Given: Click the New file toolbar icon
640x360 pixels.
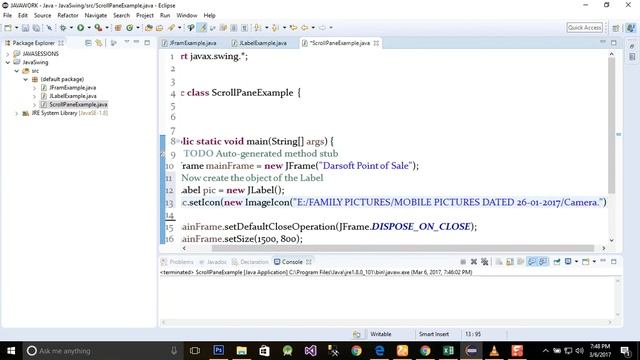Looking at the screenshot, I should [x=8, y=28].
